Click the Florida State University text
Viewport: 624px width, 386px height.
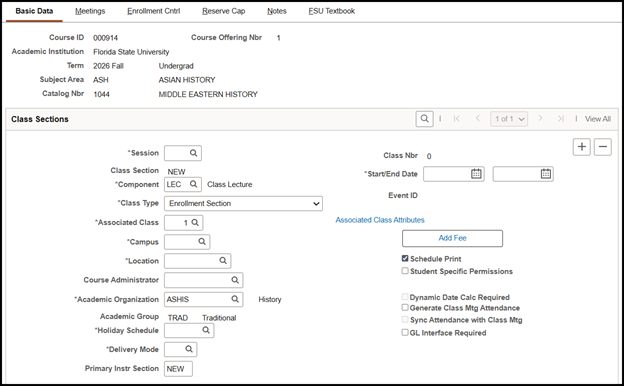tap(131, 52)
